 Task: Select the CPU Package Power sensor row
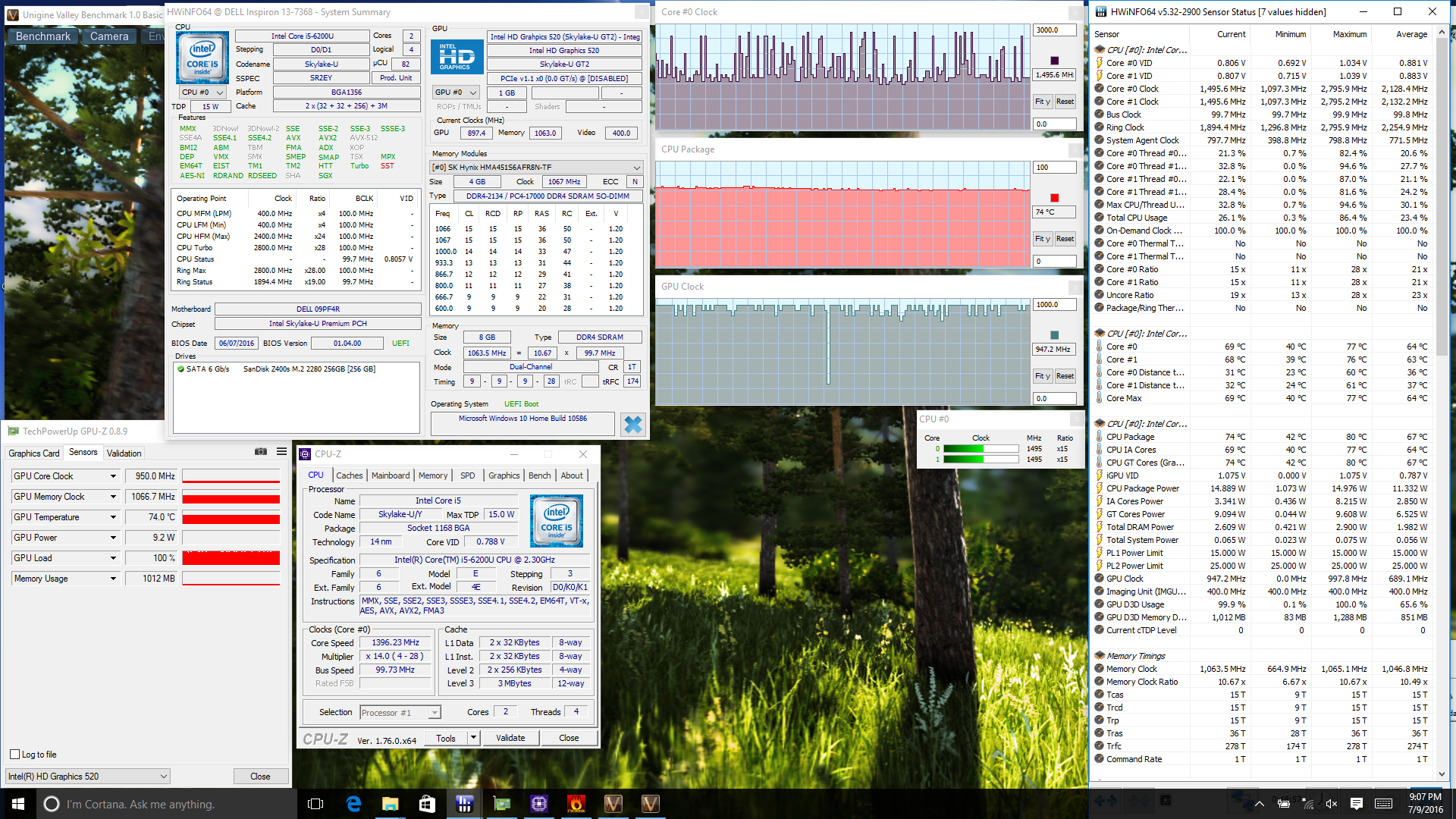coord(1262,488)
